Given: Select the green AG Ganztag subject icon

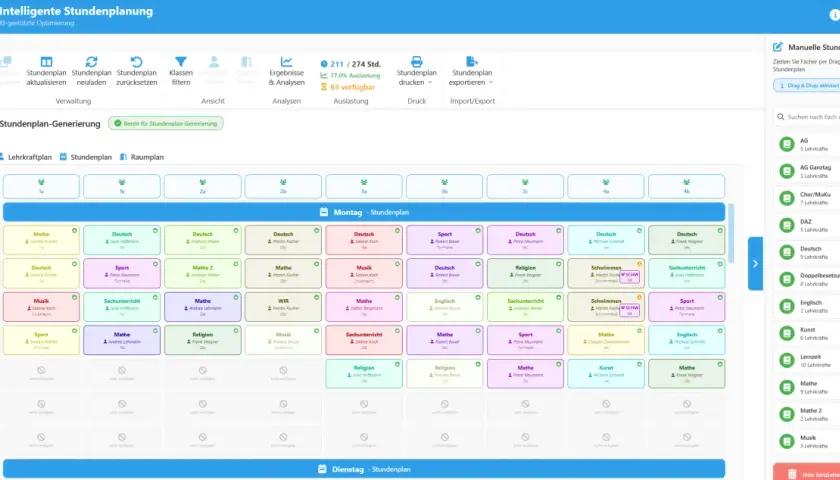Looking at the screenshot, I should point(786,171).
